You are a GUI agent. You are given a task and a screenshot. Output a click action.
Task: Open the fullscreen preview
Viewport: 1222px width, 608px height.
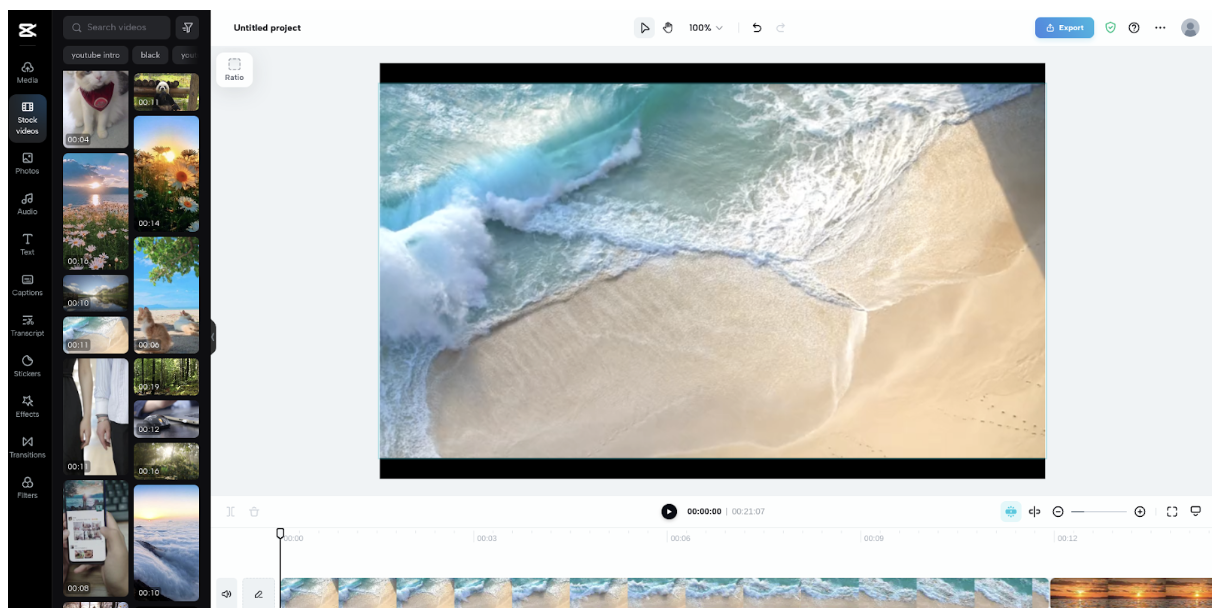1172,512
